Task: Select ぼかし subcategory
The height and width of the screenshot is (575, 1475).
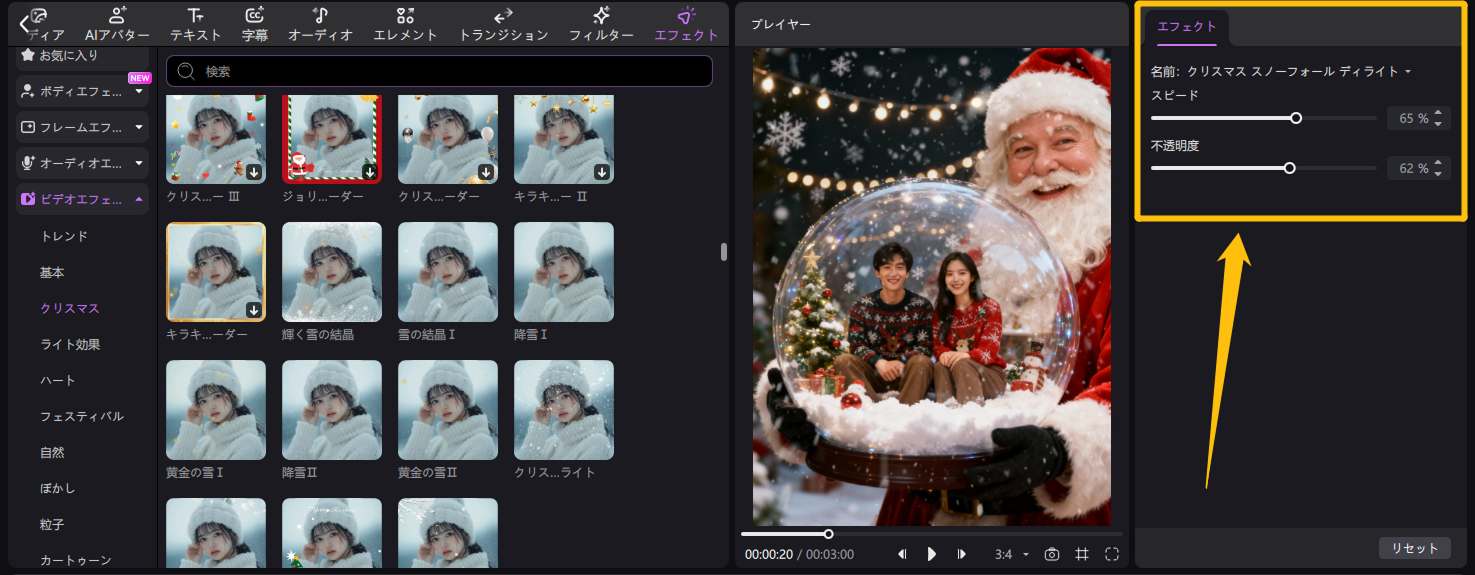Action: click(x=58, y=489)
